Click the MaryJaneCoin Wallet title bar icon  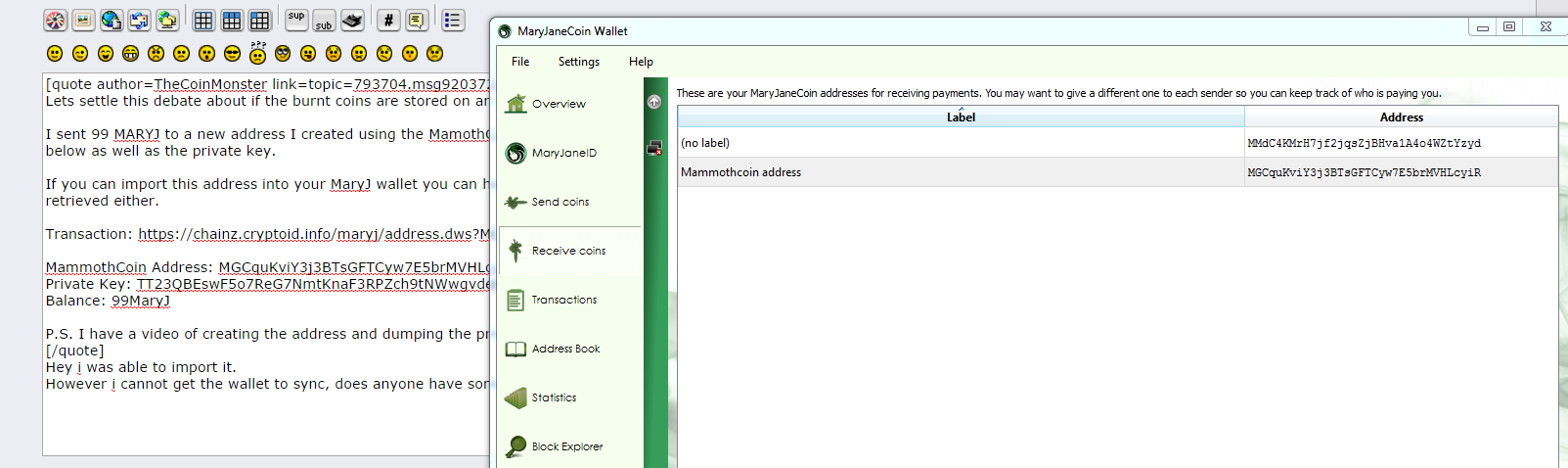[x=505, y=31]
